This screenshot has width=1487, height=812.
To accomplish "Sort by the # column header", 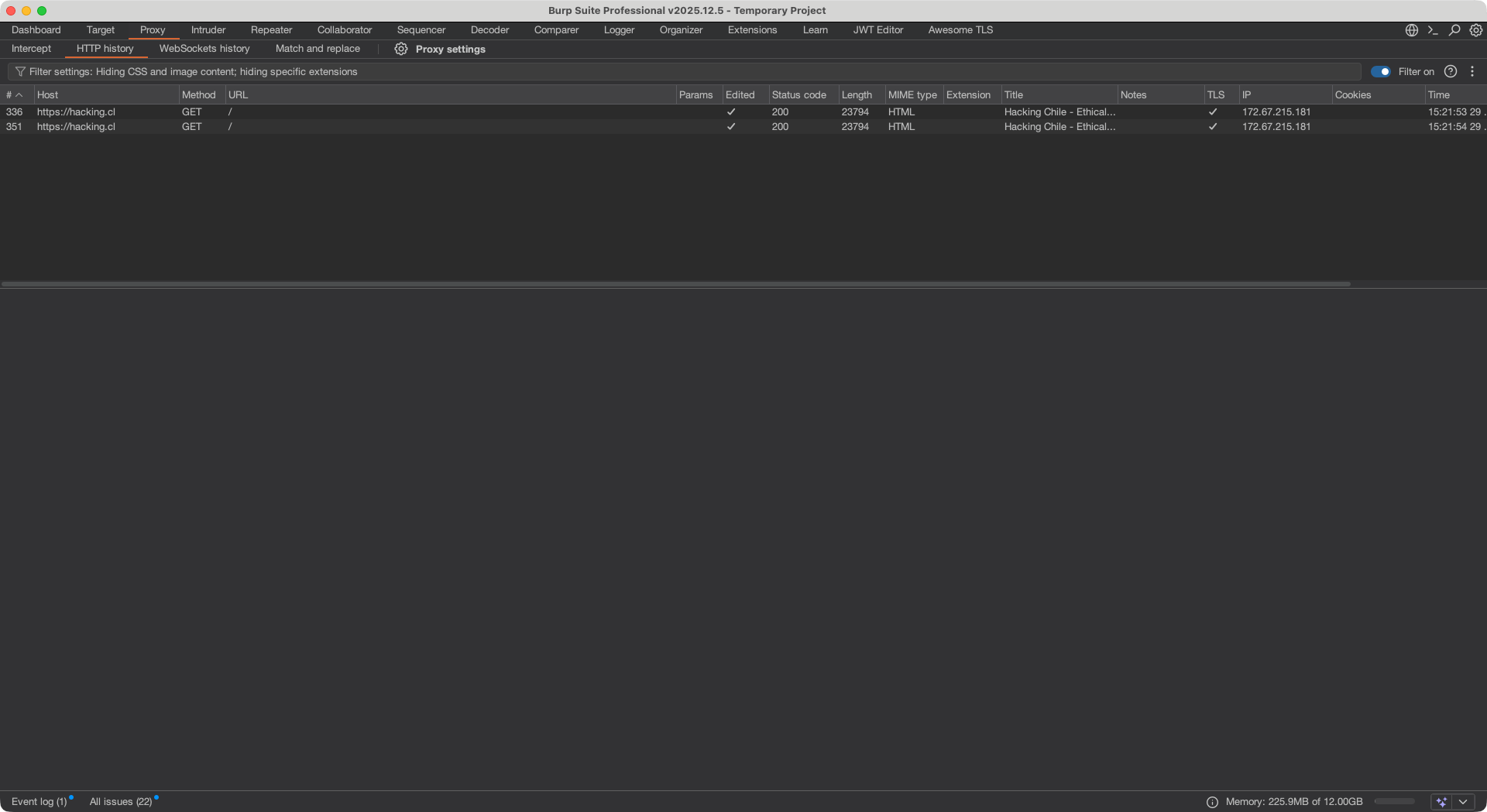I will (x=14, y=94).
